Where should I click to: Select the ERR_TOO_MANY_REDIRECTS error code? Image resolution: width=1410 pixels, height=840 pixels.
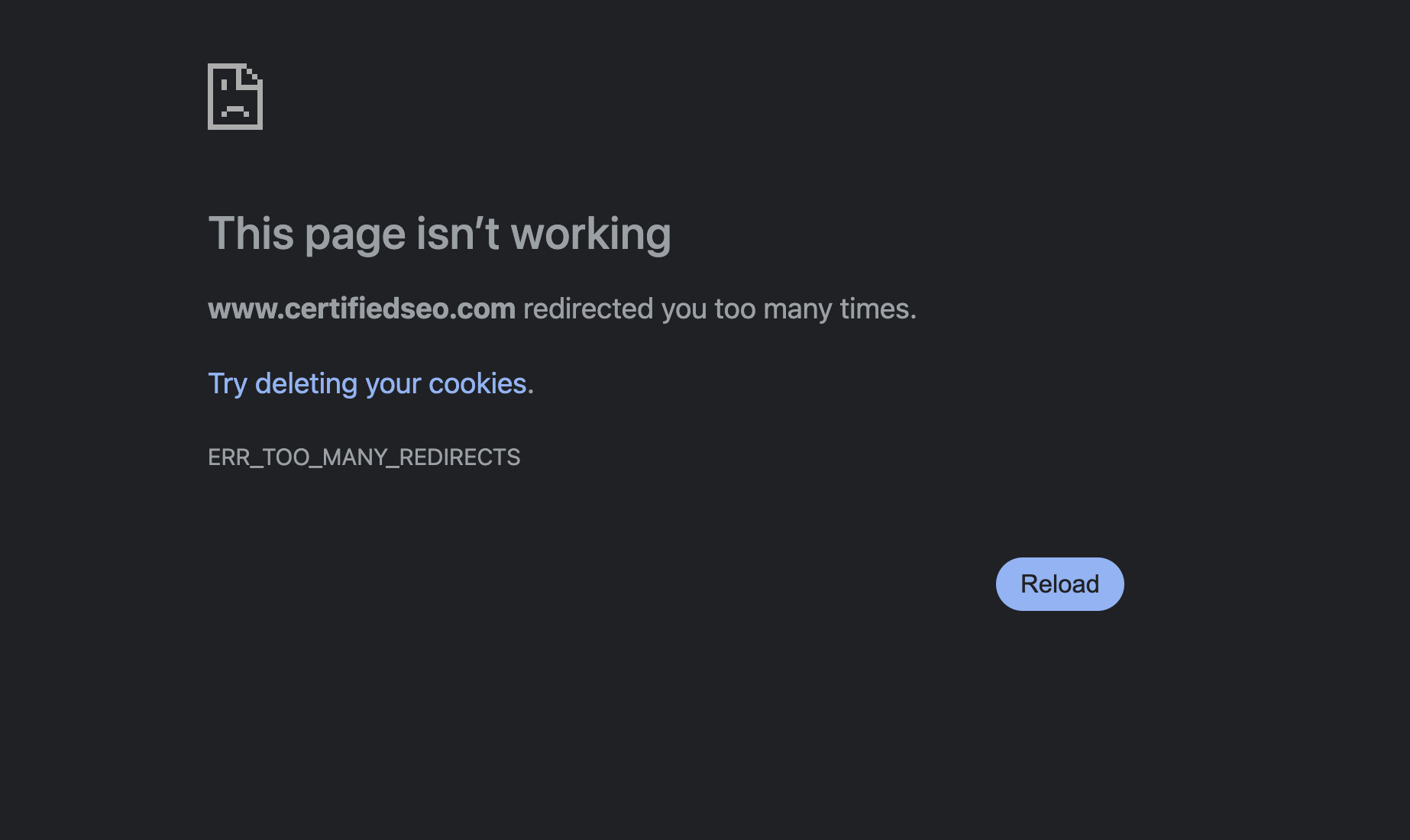pyautogui.click(x=364, y=457)
